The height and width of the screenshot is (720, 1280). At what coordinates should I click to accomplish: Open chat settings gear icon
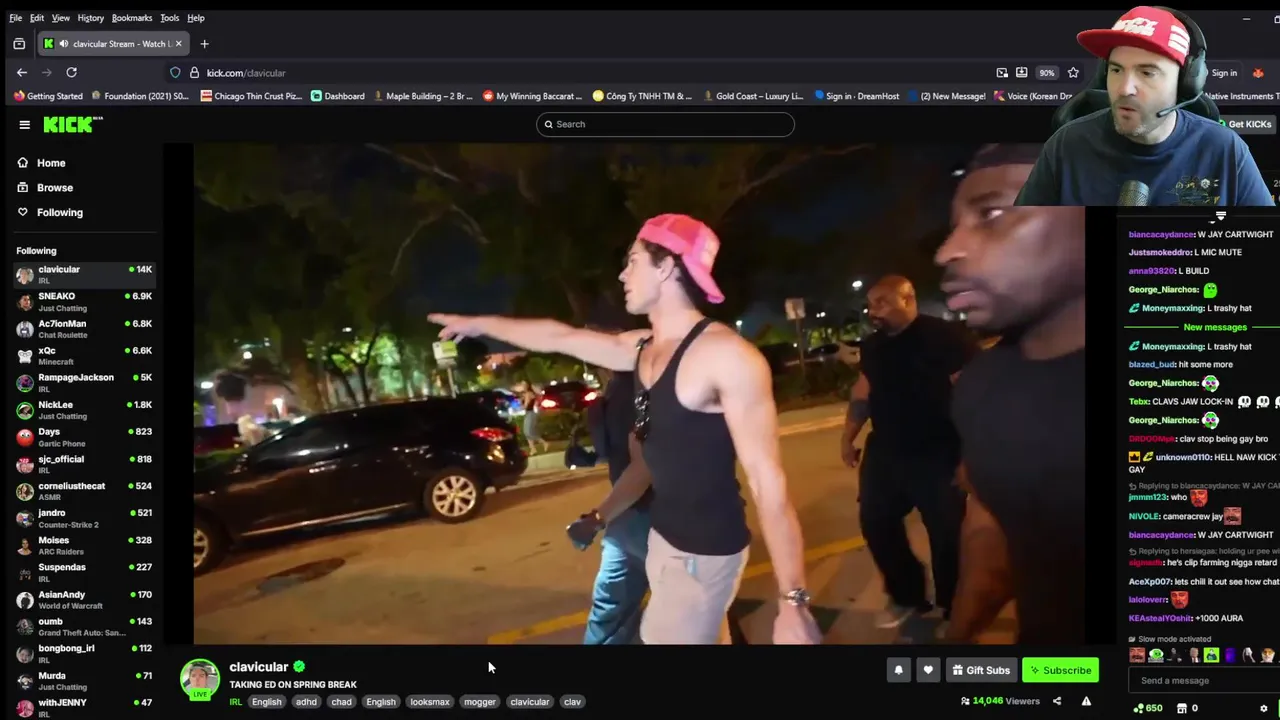(1263, 708)
